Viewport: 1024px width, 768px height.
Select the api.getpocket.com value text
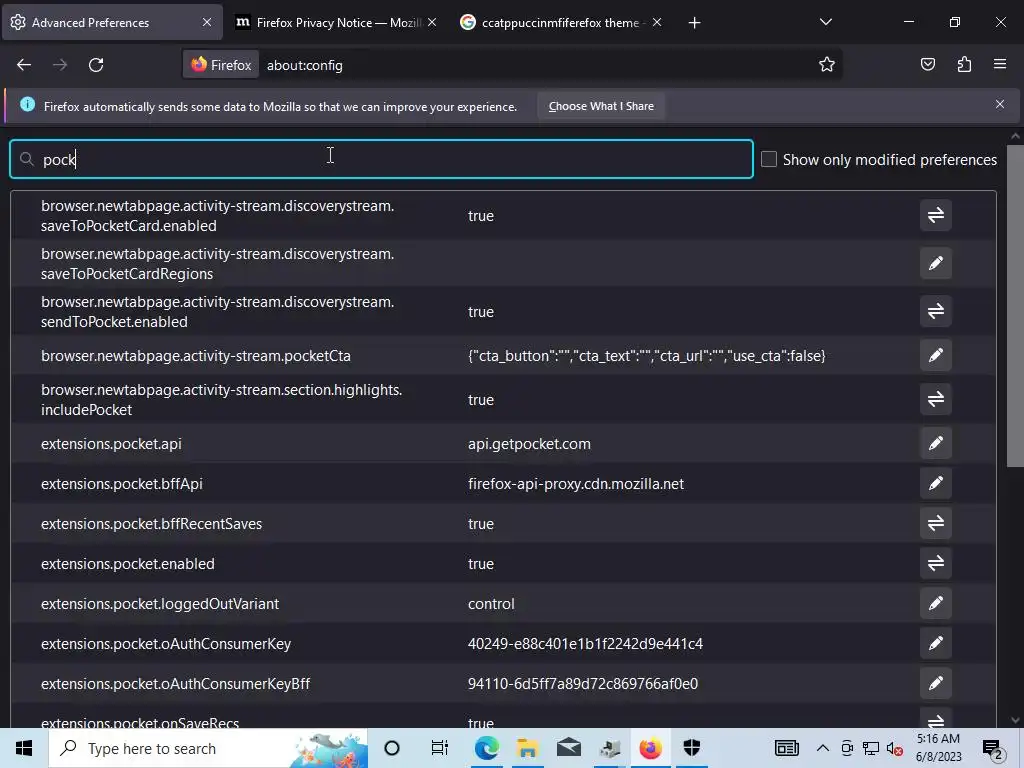click(x=529, y=444)
